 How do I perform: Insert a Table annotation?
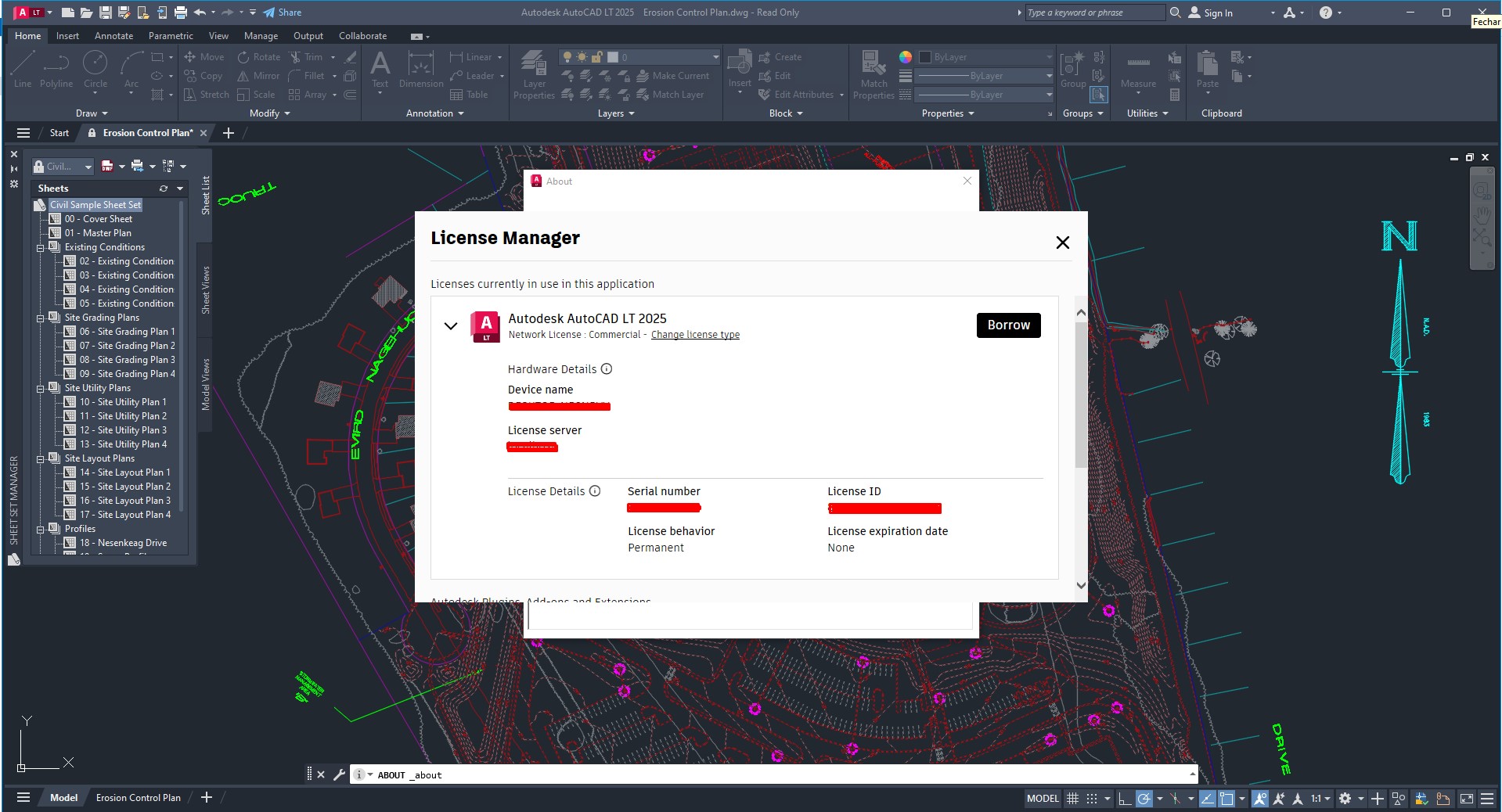pyautogui.click(x=469, y=95)
